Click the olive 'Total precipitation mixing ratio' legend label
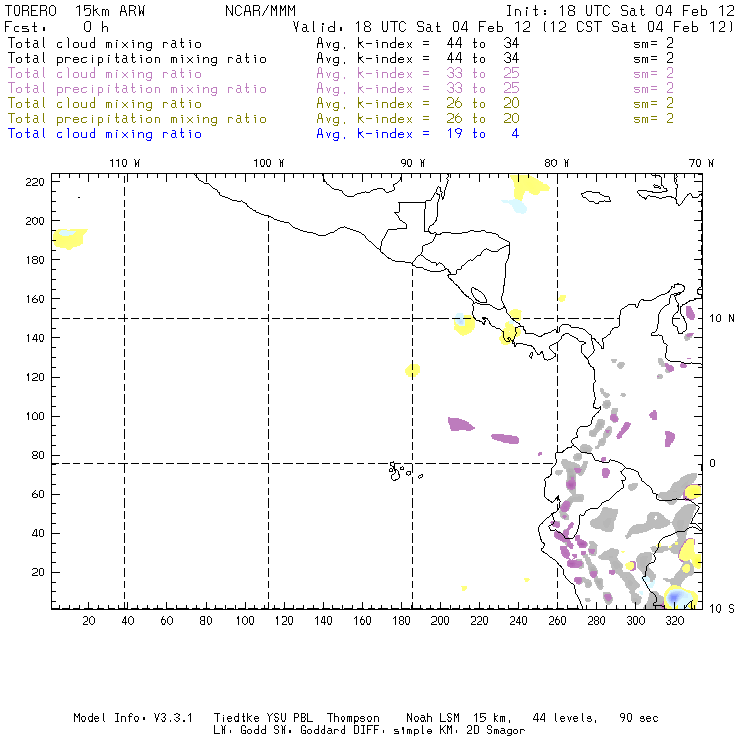Viewport: 740px width, 740px height. click(137, 118)
